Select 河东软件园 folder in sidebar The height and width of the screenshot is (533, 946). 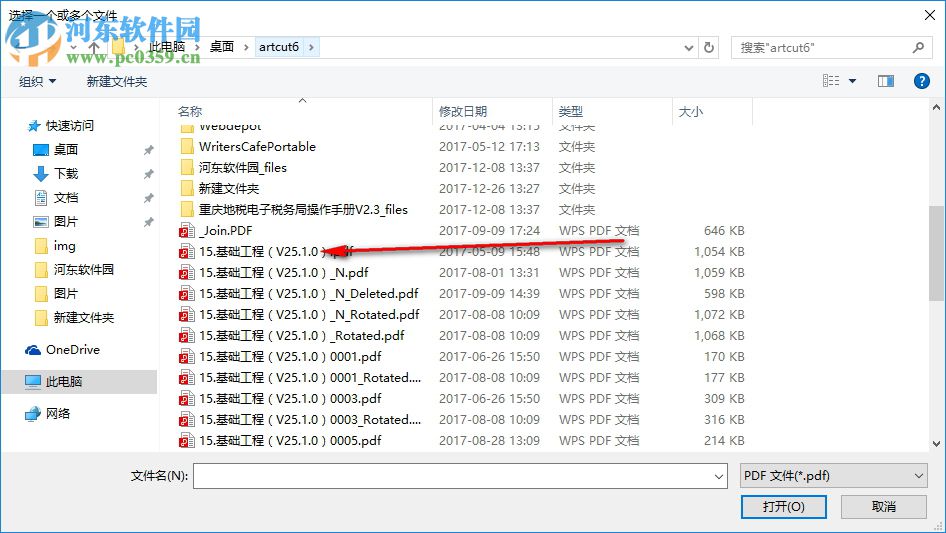[x=83, y=270]
